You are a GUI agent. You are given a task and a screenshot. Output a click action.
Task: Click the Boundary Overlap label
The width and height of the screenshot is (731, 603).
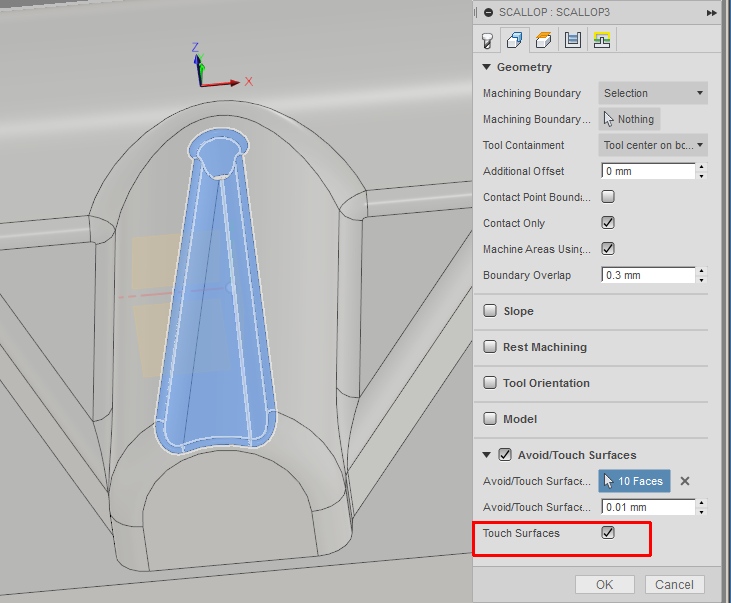coord(527,275)
